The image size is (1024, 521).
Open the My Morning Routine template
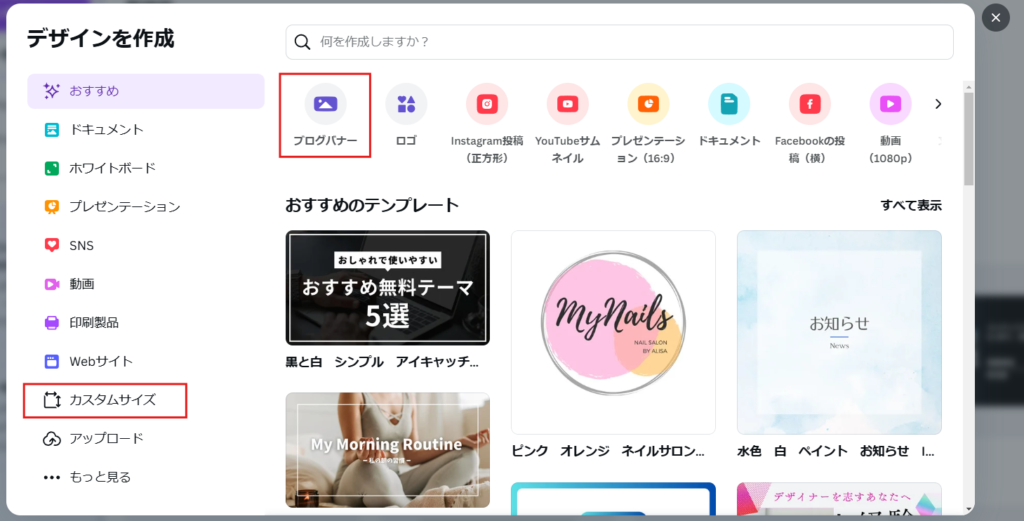point(387,450)
